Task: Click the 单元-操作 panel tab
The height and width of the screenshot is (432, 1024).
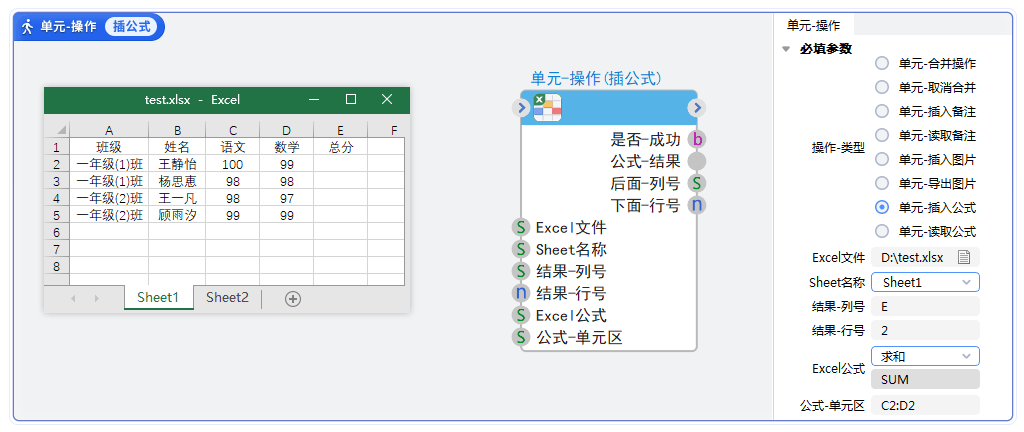Action: pos(814,25)
